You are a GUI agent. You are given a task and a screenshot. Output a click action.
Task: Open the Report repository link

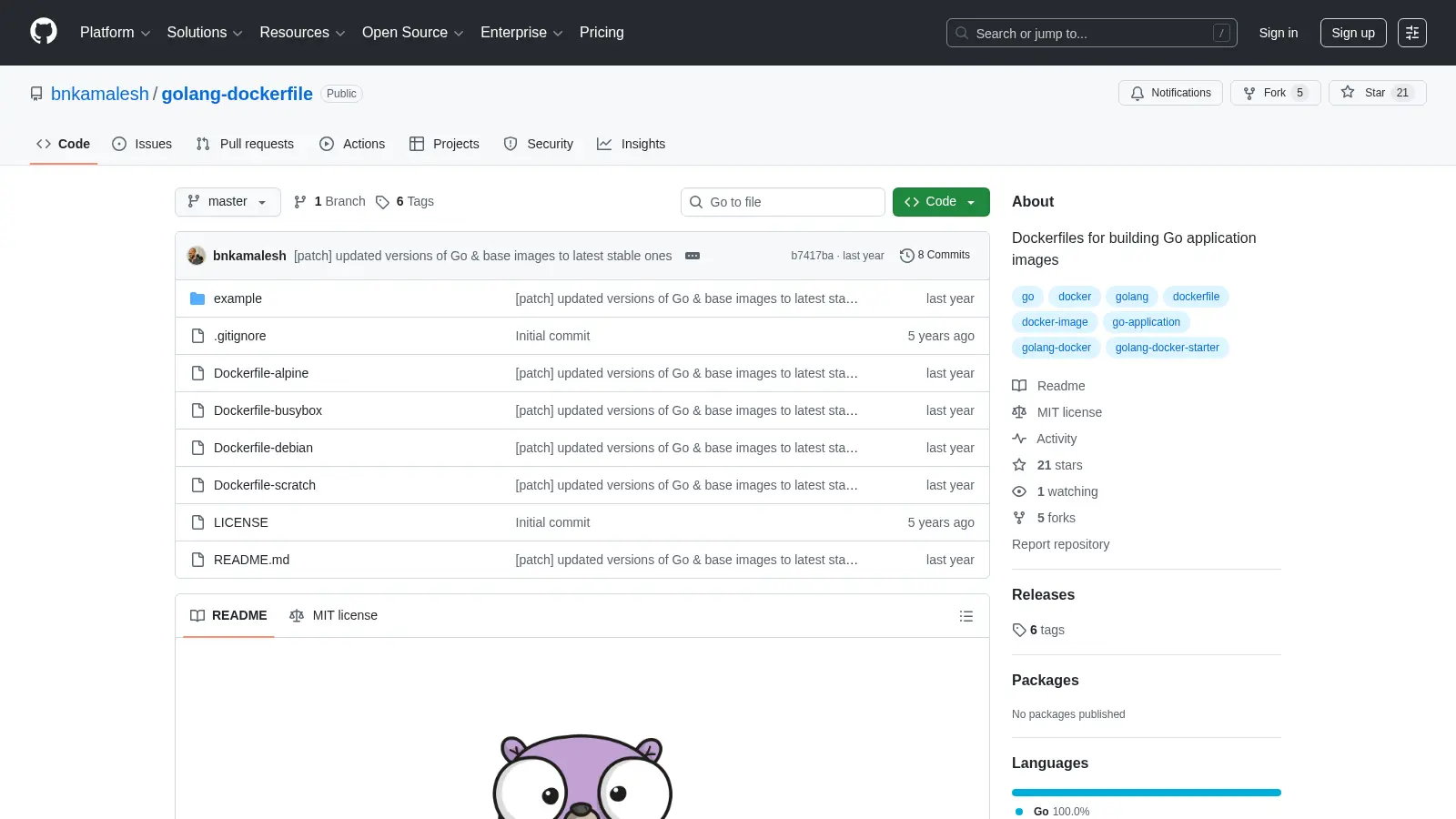[1061, 544]
